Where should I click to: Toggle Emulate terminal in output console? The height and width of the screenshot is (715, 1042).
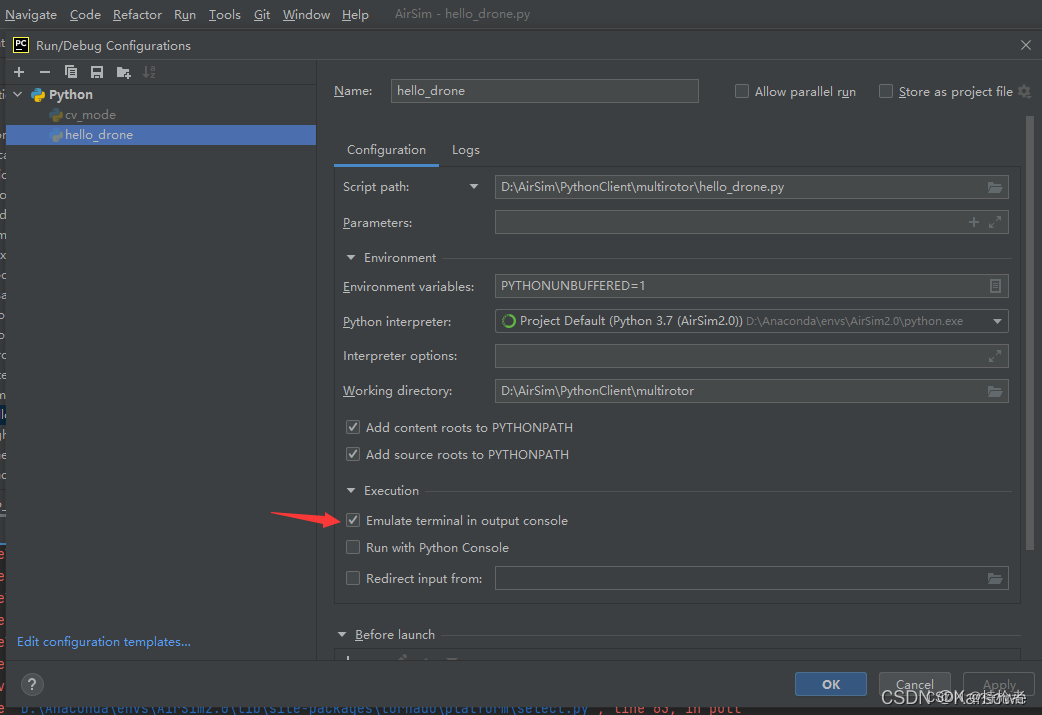pyautogui.click(x=353, y=520)
